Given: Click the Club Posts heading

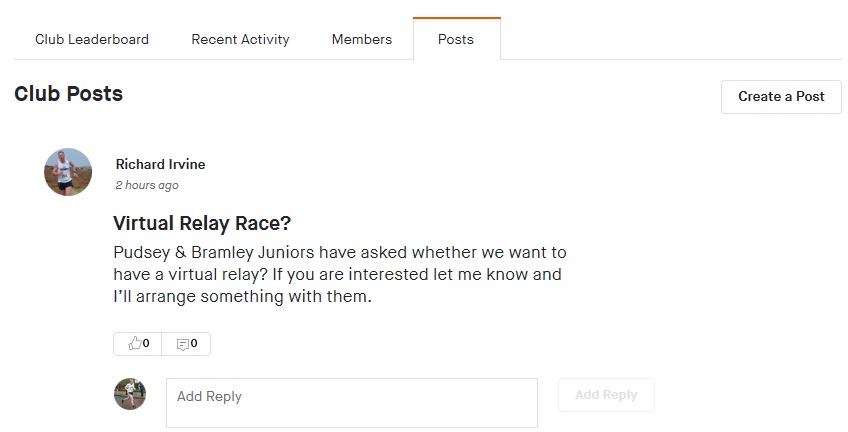Looking at the screenshot, I should click(68, 94).
